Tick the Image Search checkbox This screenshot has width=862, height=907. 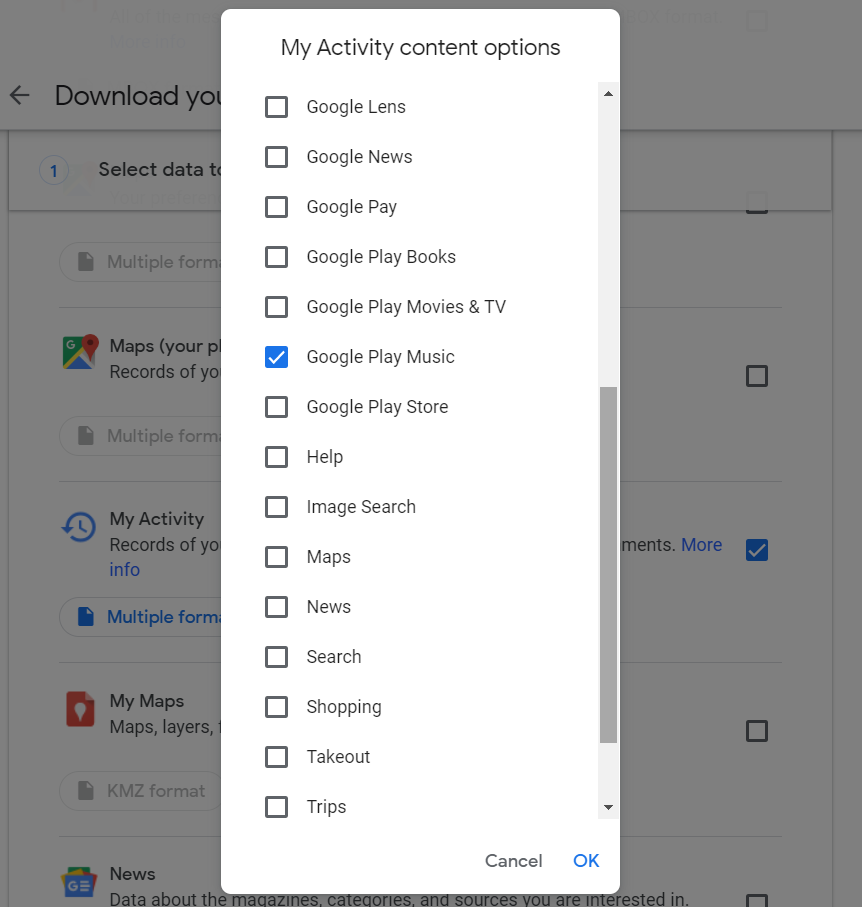276,507
